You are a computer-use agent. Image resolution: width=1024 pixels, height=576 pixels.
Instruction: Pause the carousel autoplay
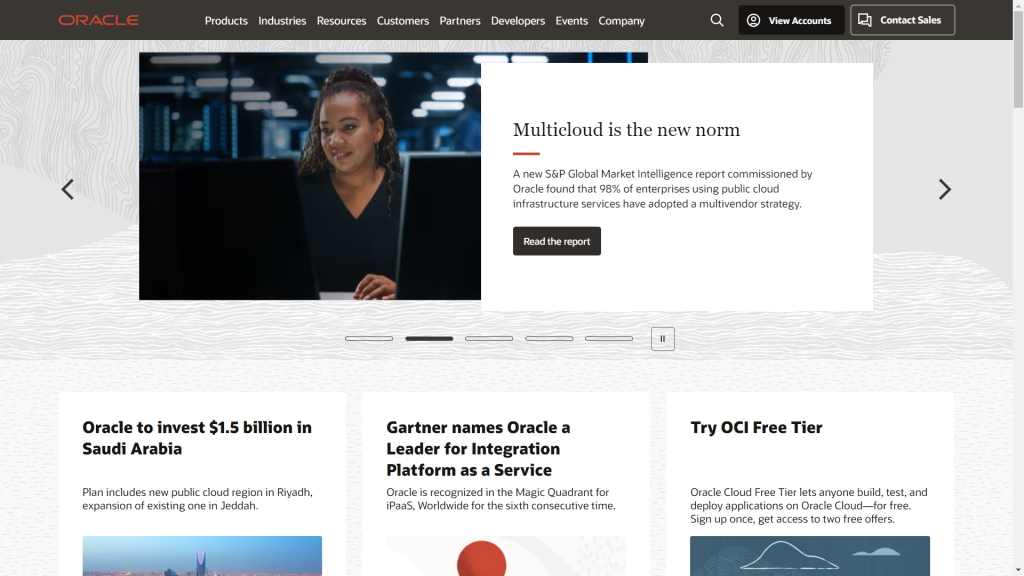point(662,339)
